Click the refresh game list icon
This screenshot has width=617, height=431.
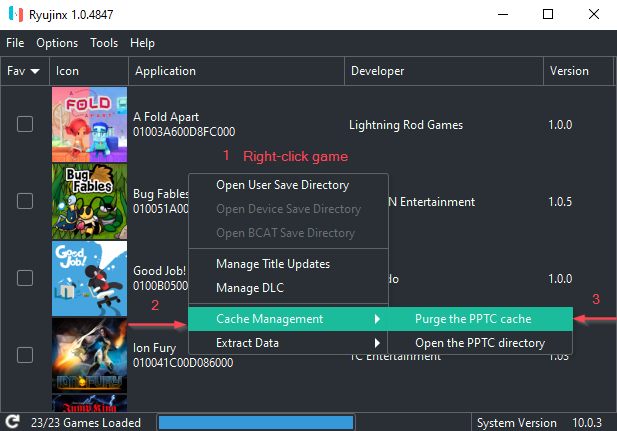point(13,422)
